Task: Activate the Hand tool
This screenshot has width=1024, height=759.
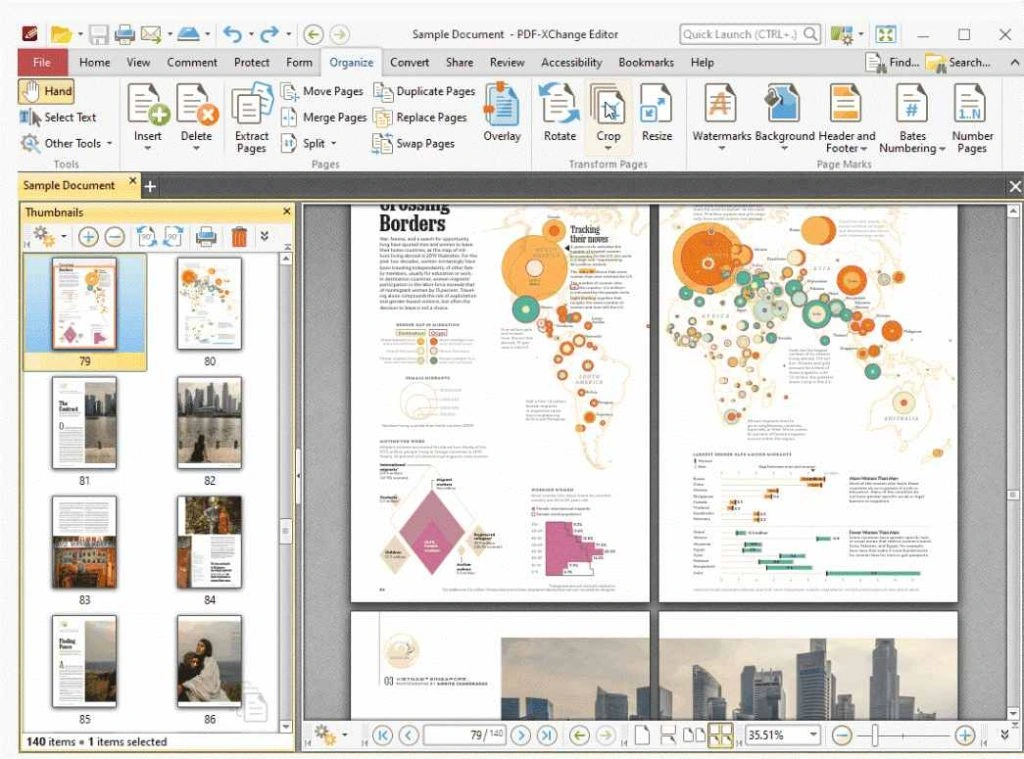Action: pos(46,91)
